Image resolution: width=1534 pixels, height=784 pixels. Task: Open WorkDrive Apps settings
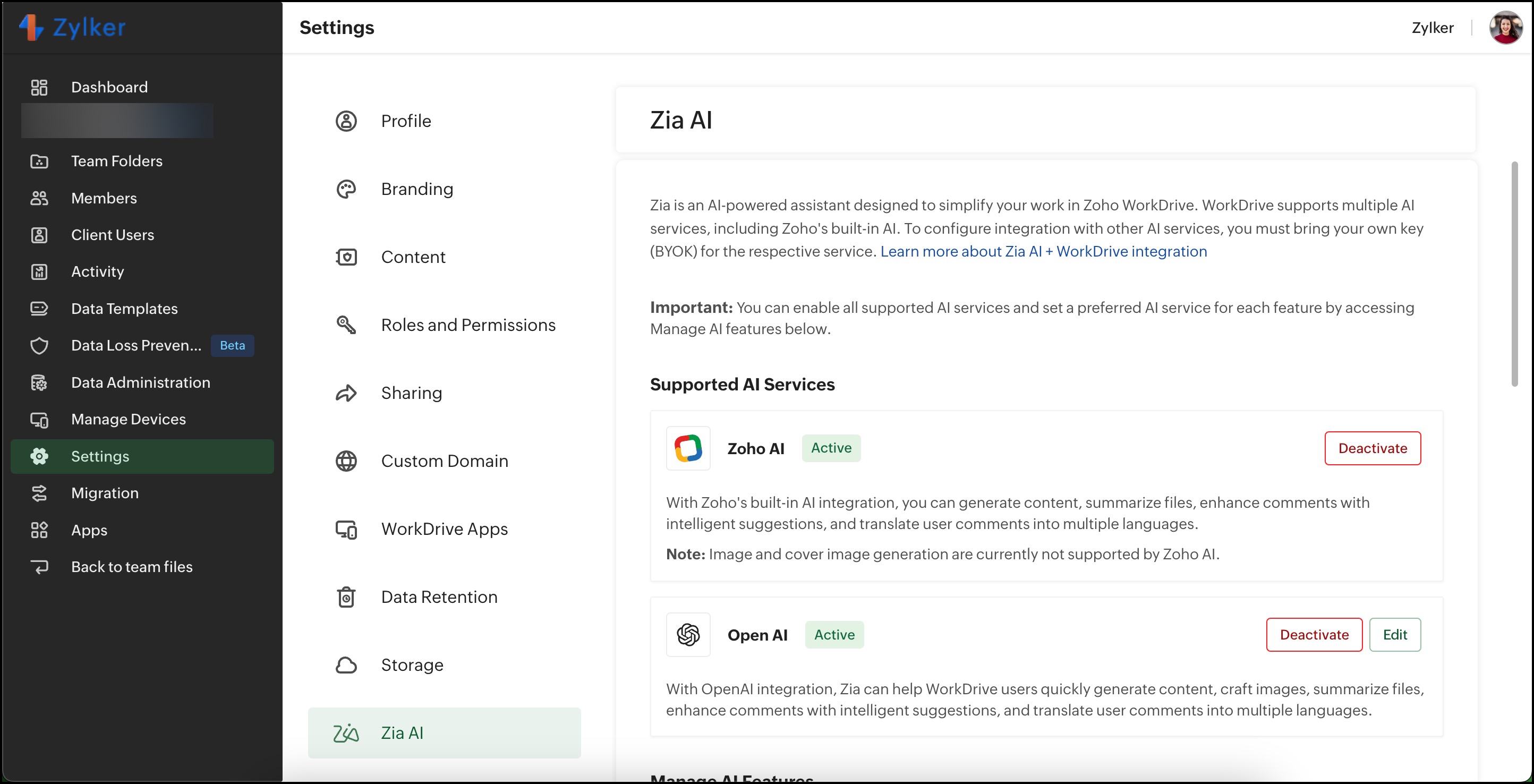pos(444,529)
